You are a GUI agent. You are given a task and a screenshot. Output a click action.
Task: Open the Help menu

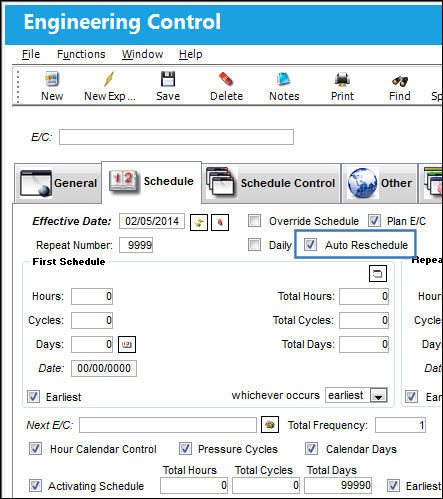pos(190,54)
